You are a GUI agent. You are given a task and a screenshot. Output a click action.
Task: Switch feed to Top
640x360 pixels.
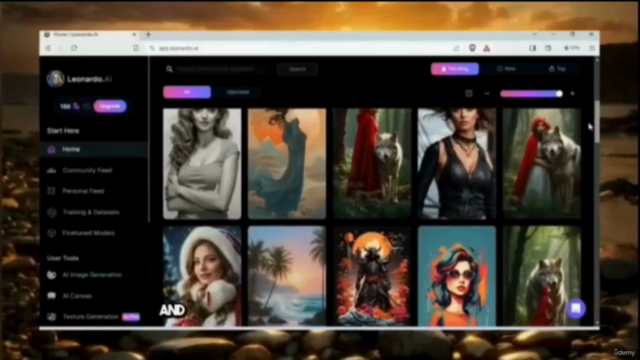(x=558, y=69)
